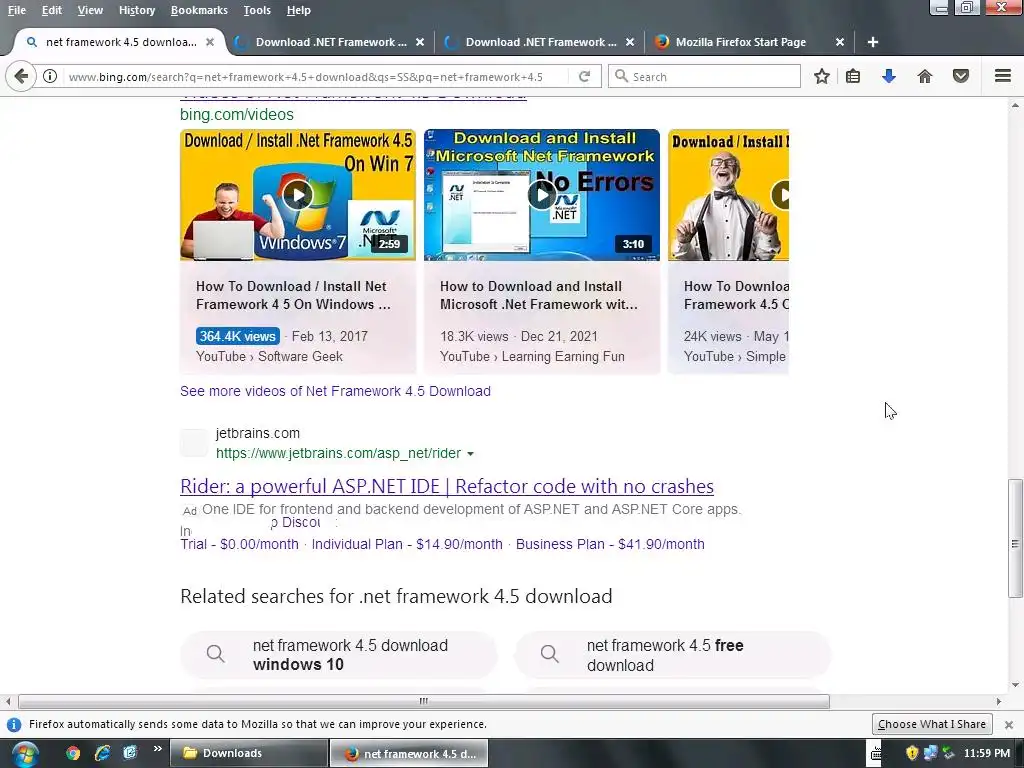Show bookmarks list icon in toolbar
Viewport: 1024px width, 768px height.
853,76
